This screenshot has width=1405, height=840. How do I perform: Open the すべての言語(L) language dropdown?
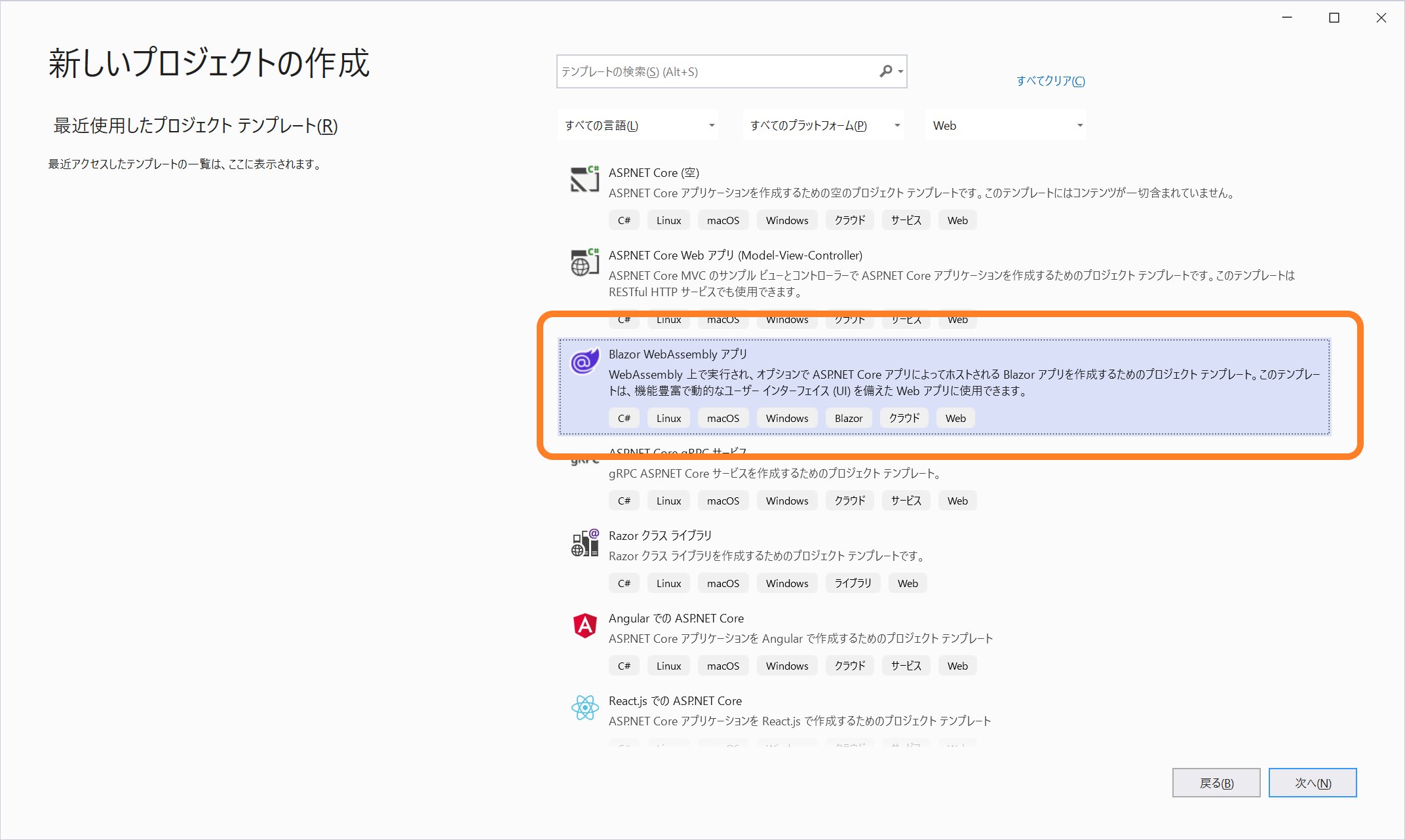[638, 125]
